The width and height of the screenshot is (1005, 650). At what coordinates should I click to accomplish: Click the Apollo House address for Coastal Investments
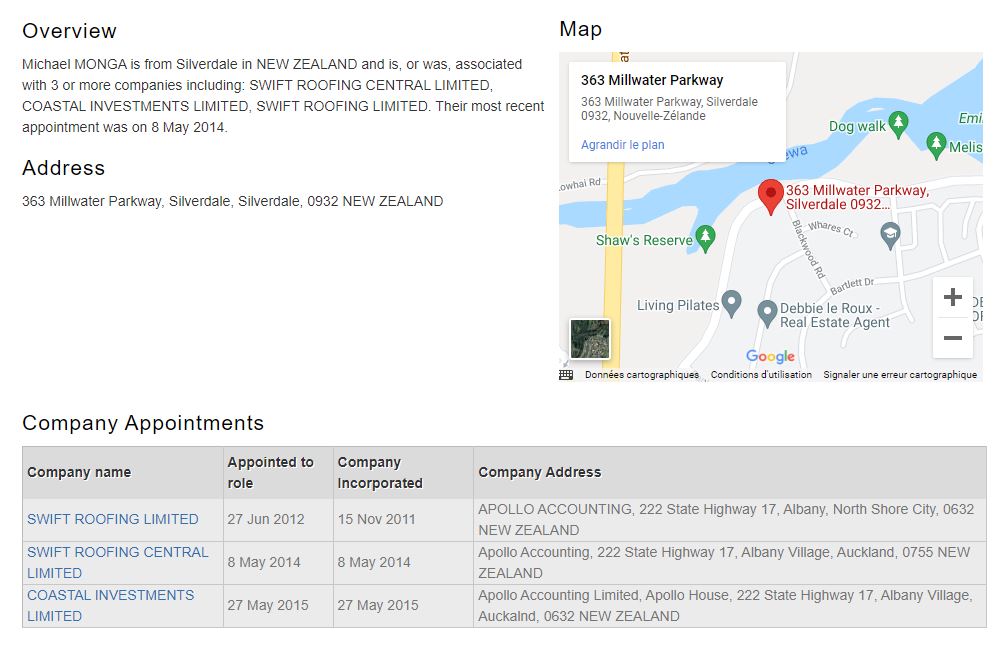coord(726,605)
